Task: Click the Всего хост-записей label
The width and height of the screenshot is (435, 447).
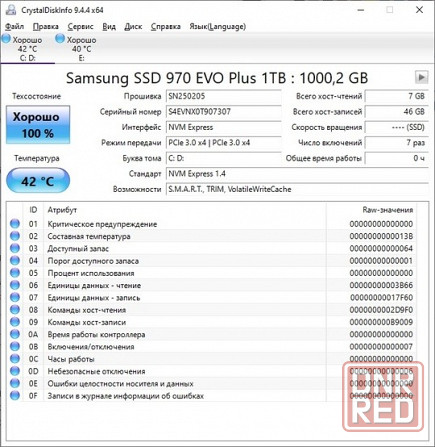Action: pyautogui.click(x=327, y=112)
